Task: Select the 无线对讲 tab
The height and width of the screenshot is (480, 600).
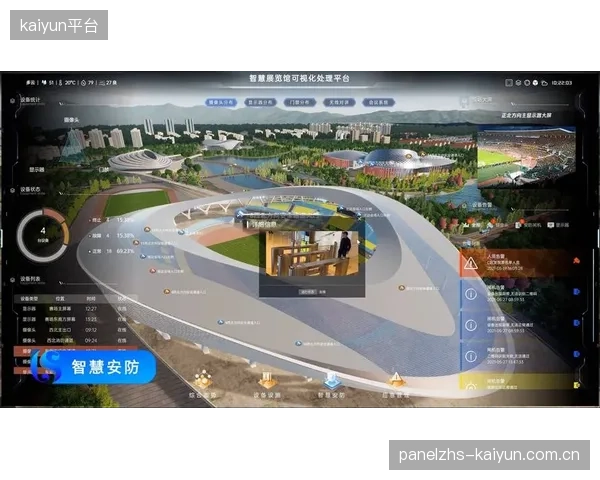Action: [x=339, y=103]
